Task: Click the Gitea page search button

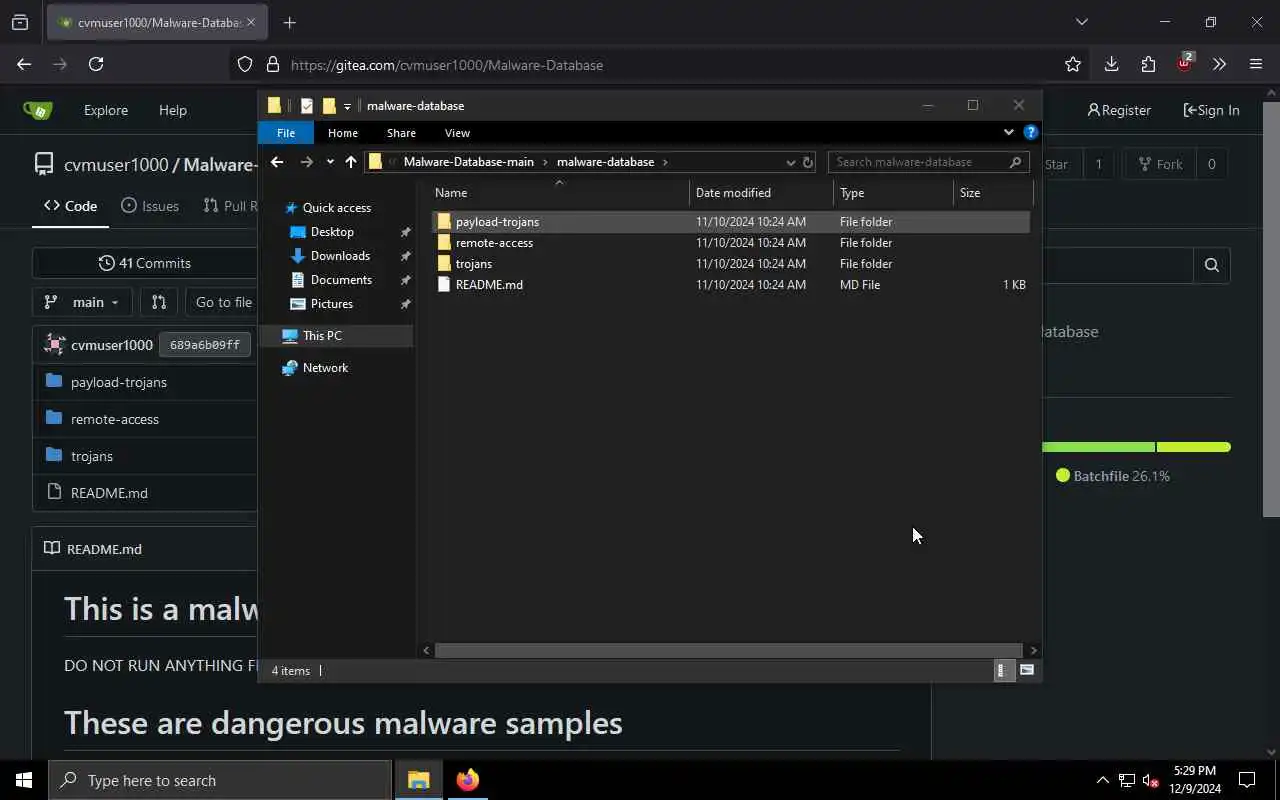Action: [x=1212, y=265]
